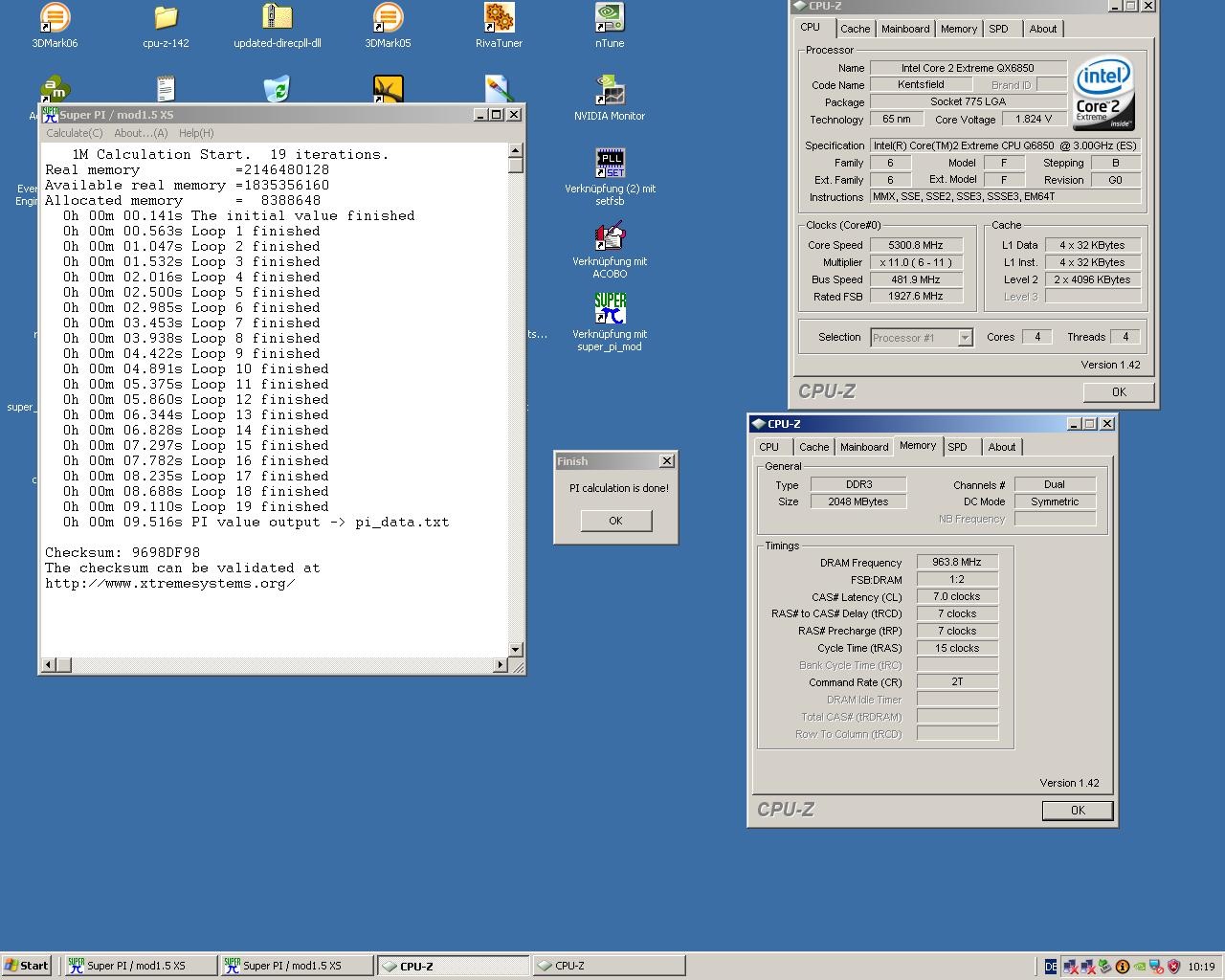Viewport: 1225px width, 980px height.
Task: Click the Checksum: 9698DF98 line
Action: tap(122, 552)
